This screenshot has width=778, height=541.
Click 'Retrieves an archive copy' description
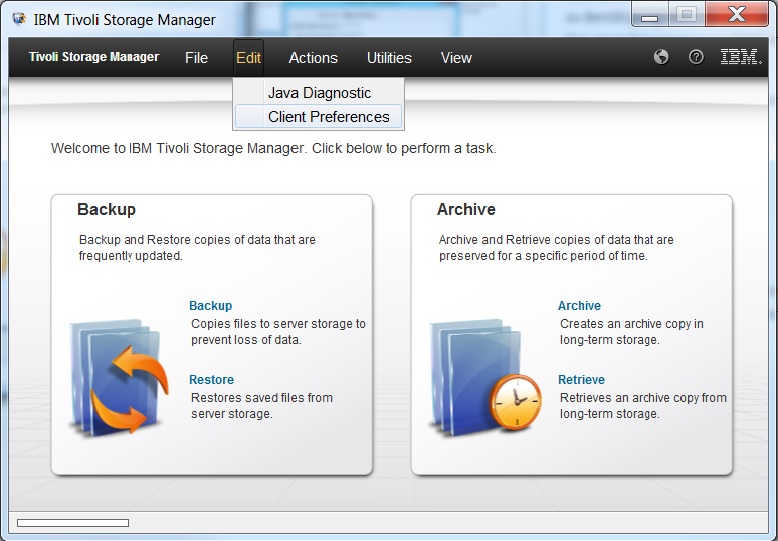coord(643,406)
